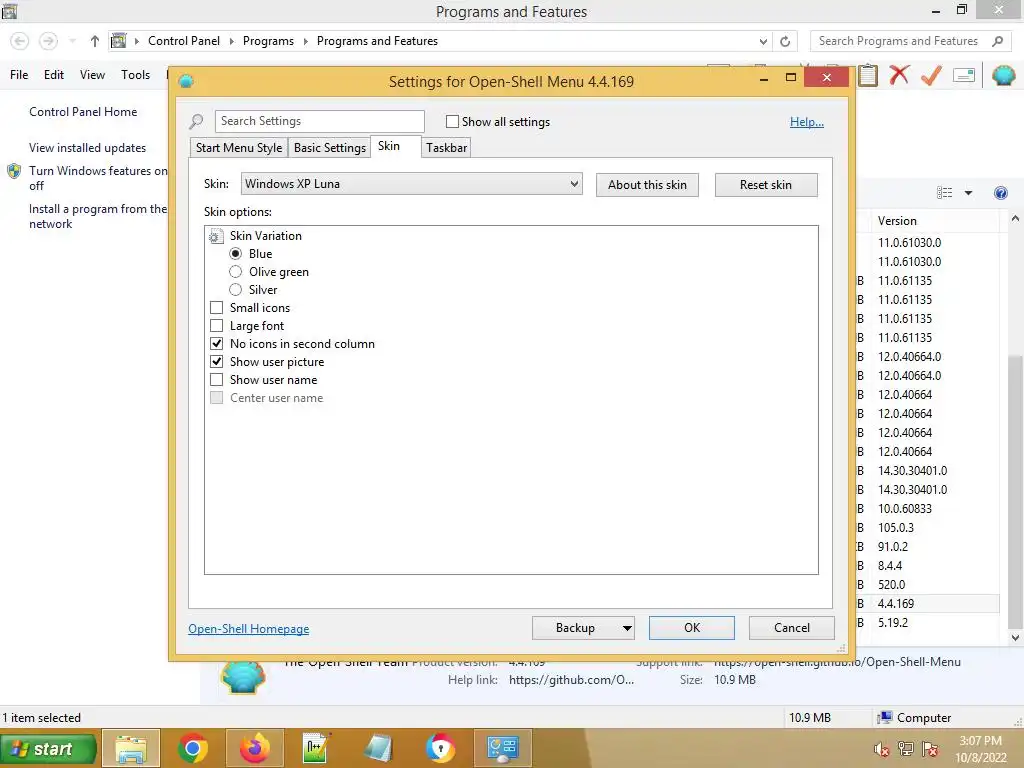
Task: Click the network tray icon
Action: pos(906,749)
